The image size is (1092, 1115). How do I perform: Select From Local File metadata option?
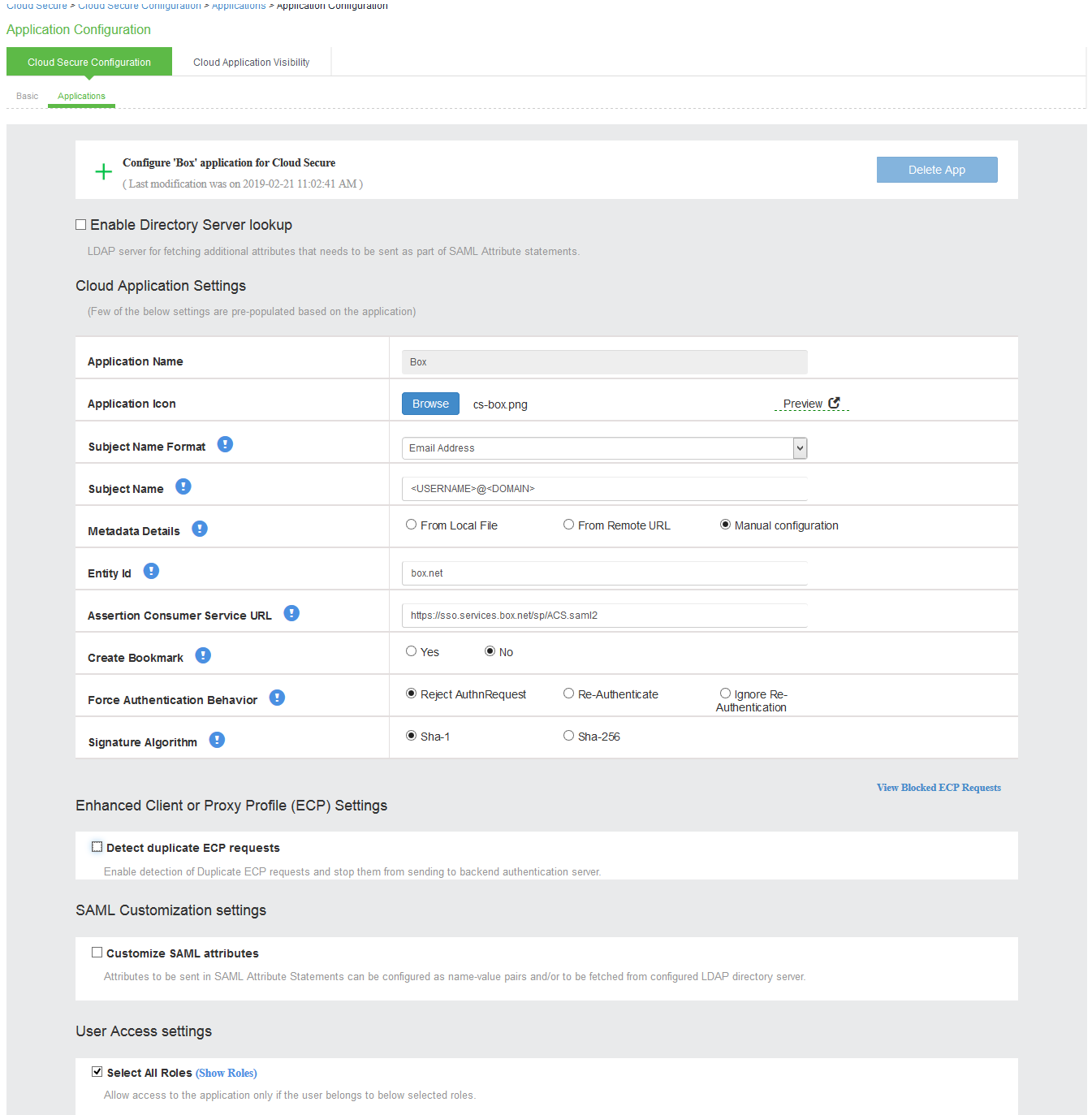[412, 525]
